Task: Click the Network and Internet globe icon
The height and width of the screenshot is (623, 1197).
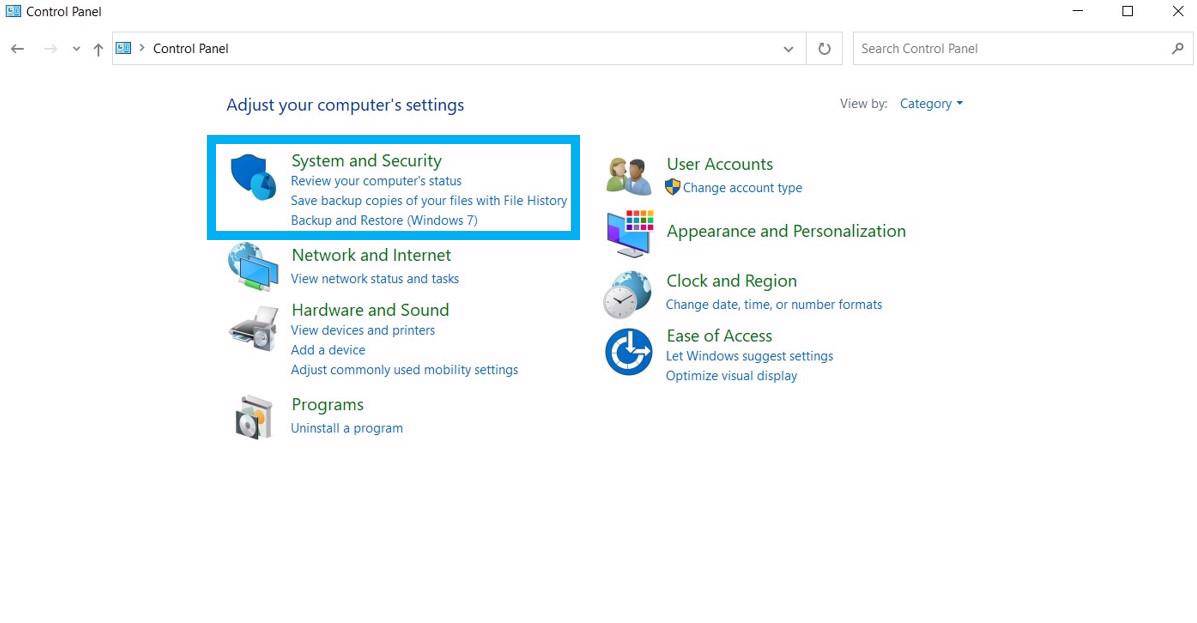Action: [x=253, y=267]
